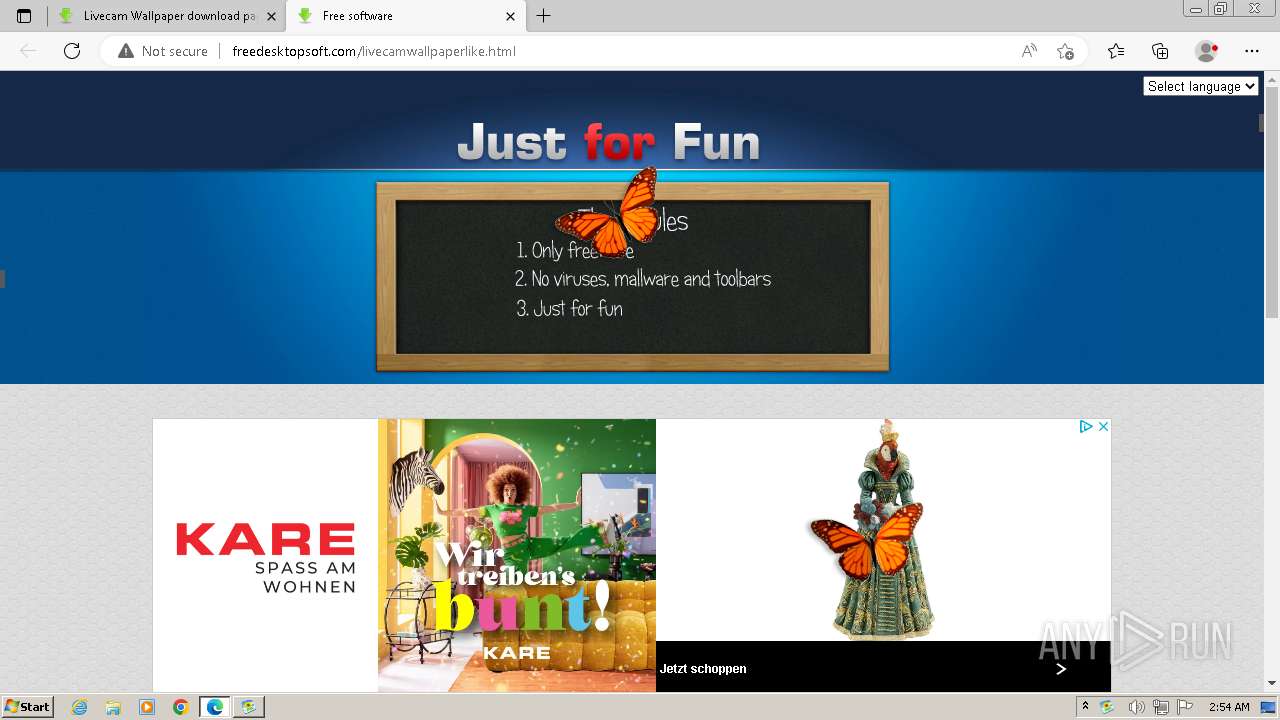Open the tab actions menu icon
Image resolution: width=1280 pixels, height=720 pixels.
pos(24,16)
